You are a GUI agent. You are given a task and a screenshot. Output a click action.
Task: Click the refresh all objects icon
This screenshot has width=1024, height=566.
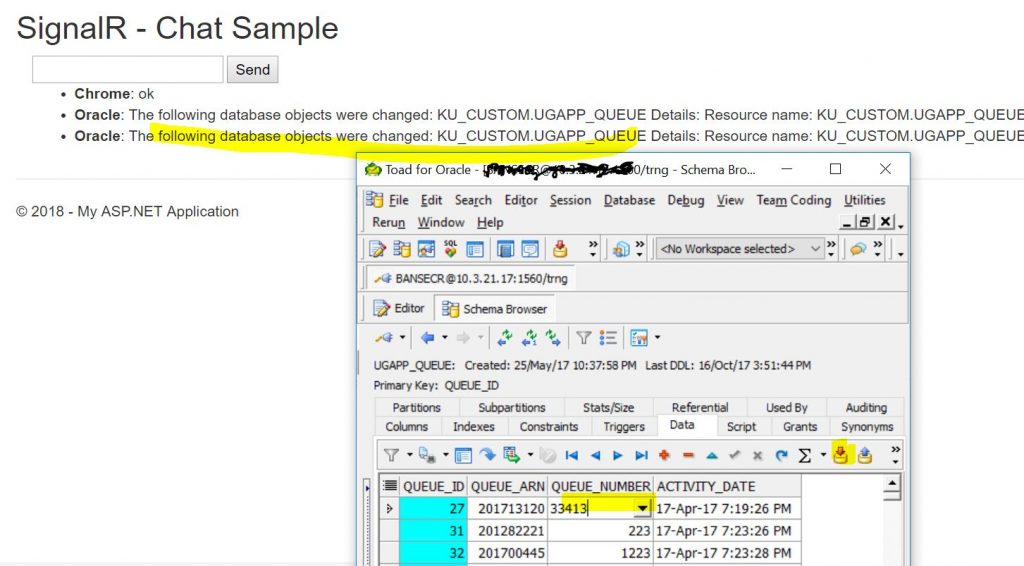click(x=504, y=338)
